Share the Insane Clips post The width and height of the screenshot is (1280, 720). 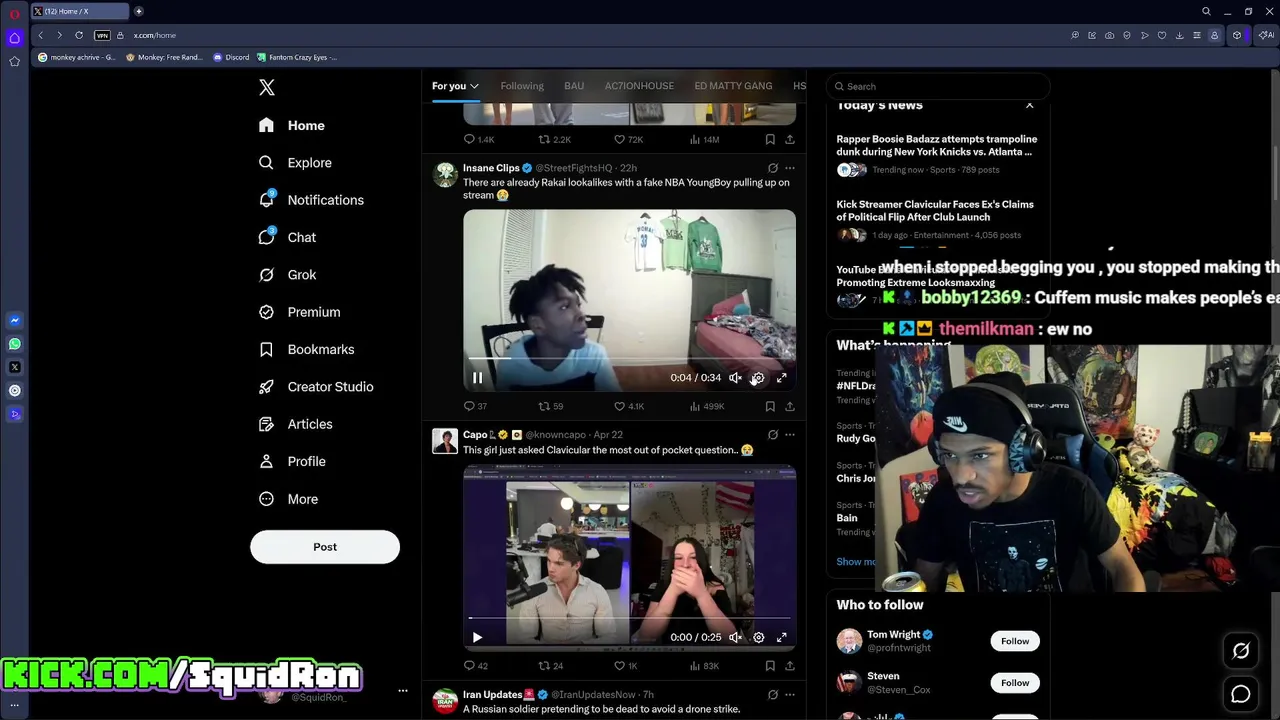tap(790, 406)
